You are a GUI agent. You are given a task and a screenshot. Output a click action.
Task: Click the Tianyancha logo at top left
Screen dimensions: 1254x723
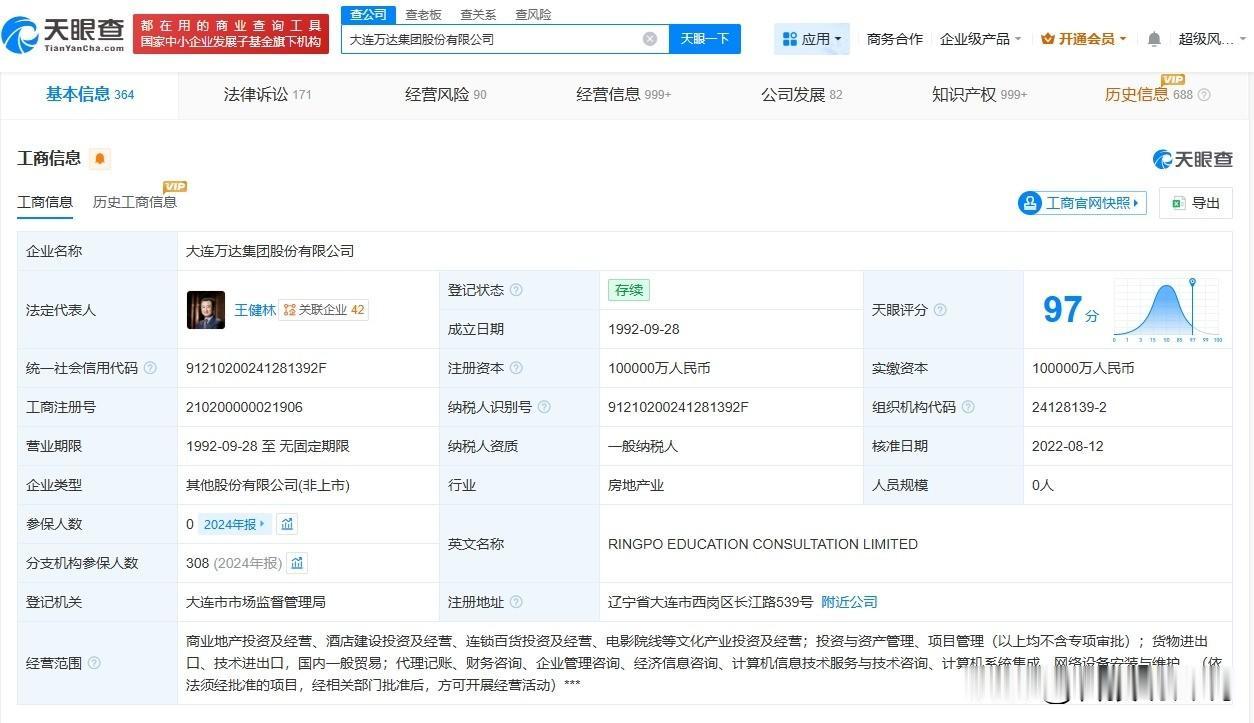[64, 34]
